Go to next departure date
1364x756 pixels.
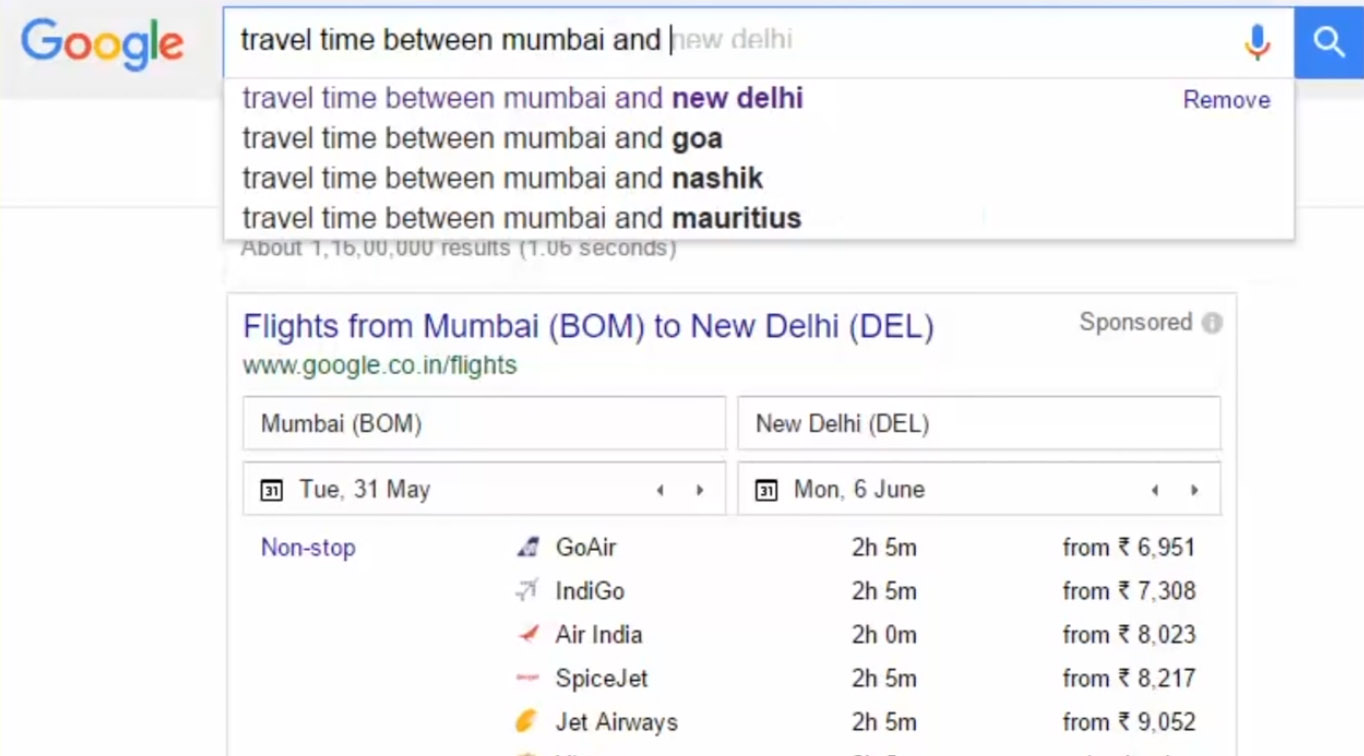coord(700,490)
